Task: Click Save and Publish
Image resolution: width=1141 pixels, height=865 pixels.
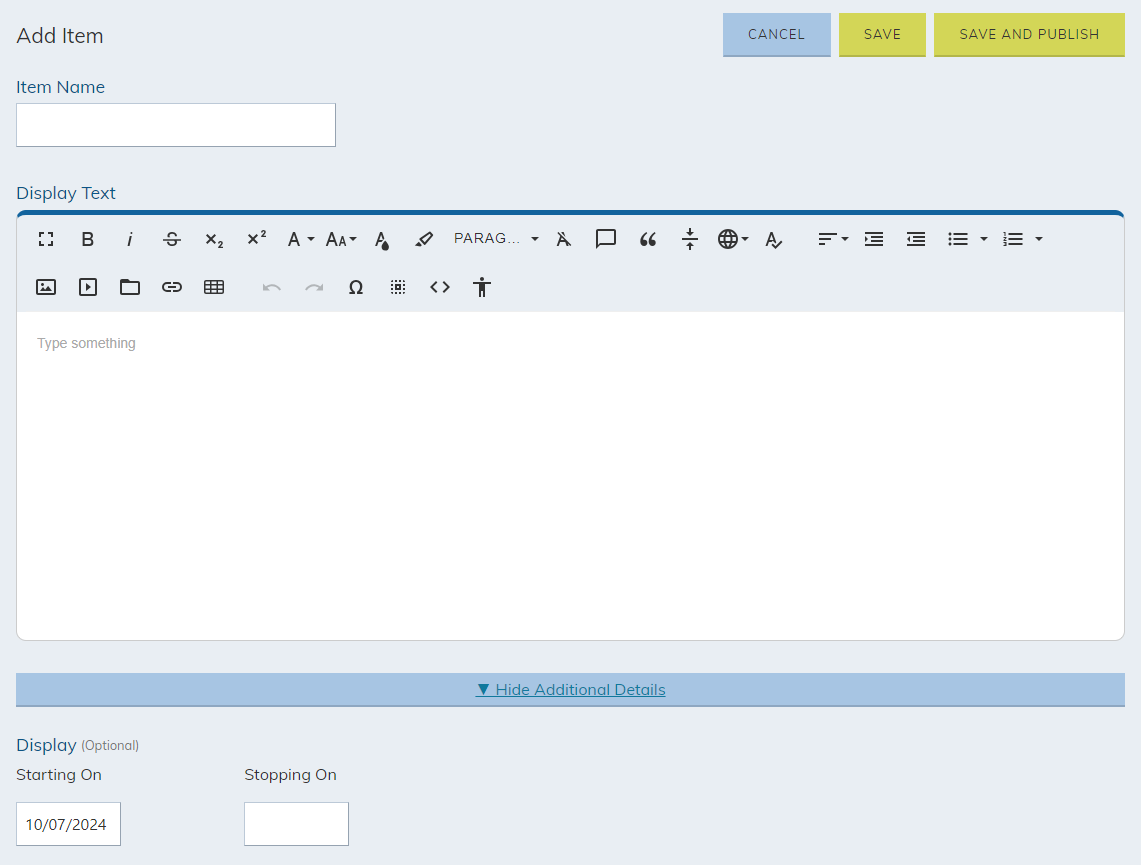Action: coord(1029,34)
